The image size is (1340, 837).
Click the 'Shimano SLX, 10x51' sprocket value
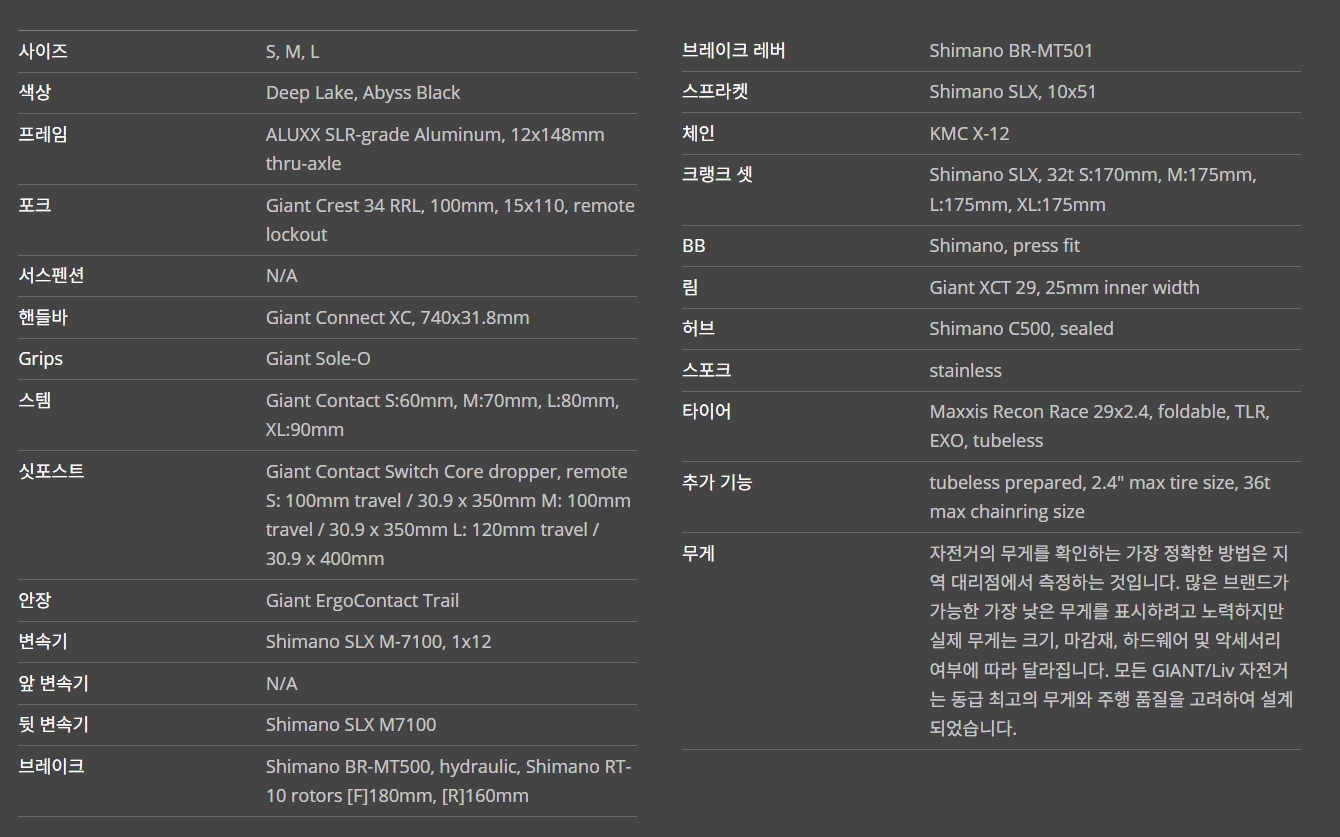tap(1012, 92)
